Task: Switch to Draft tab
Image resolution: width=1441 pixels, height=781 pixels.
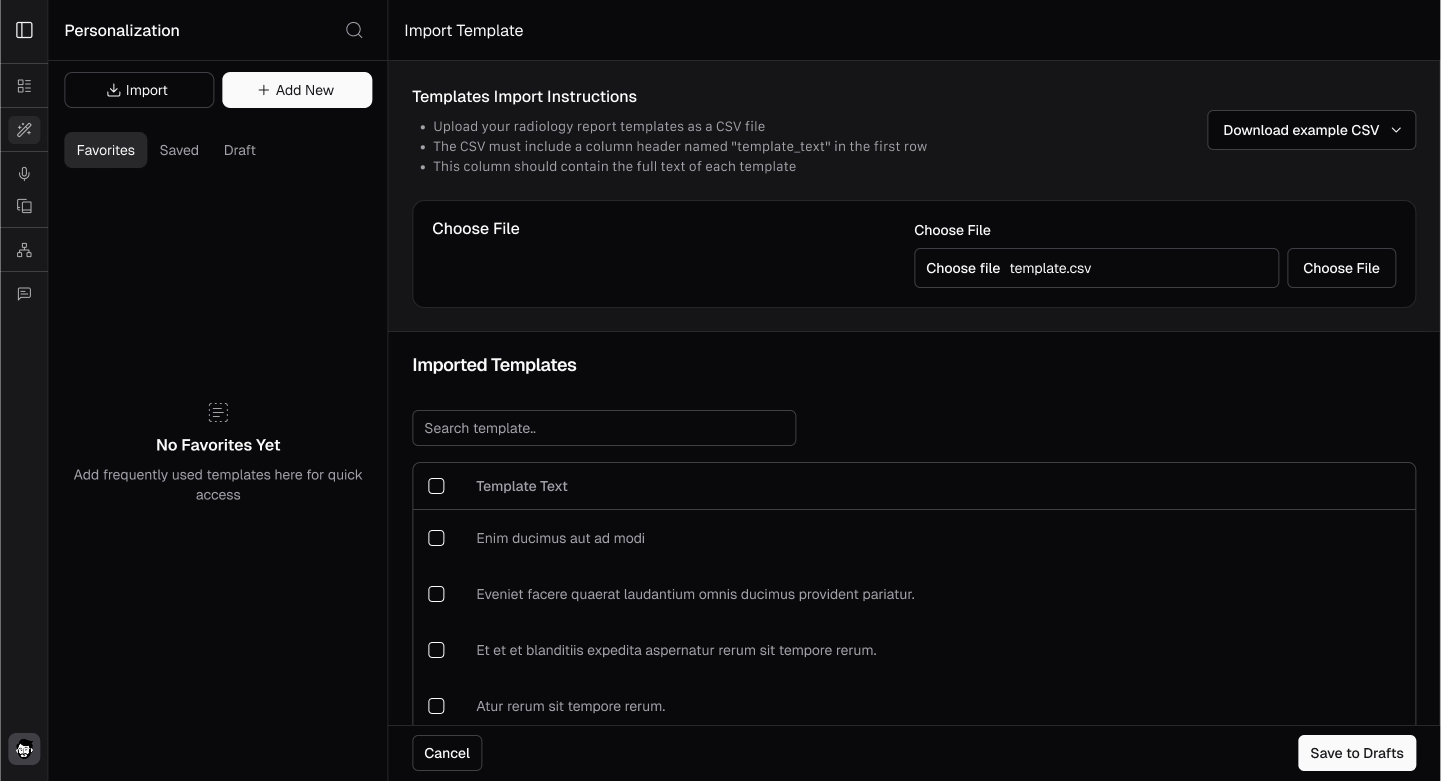Action: [x=240, y=150]
